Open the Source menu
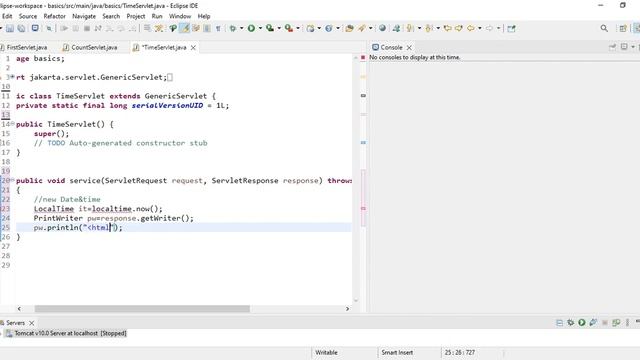This screenshot has height=360, width=640. pyautogui.click(x=28, y=16)
